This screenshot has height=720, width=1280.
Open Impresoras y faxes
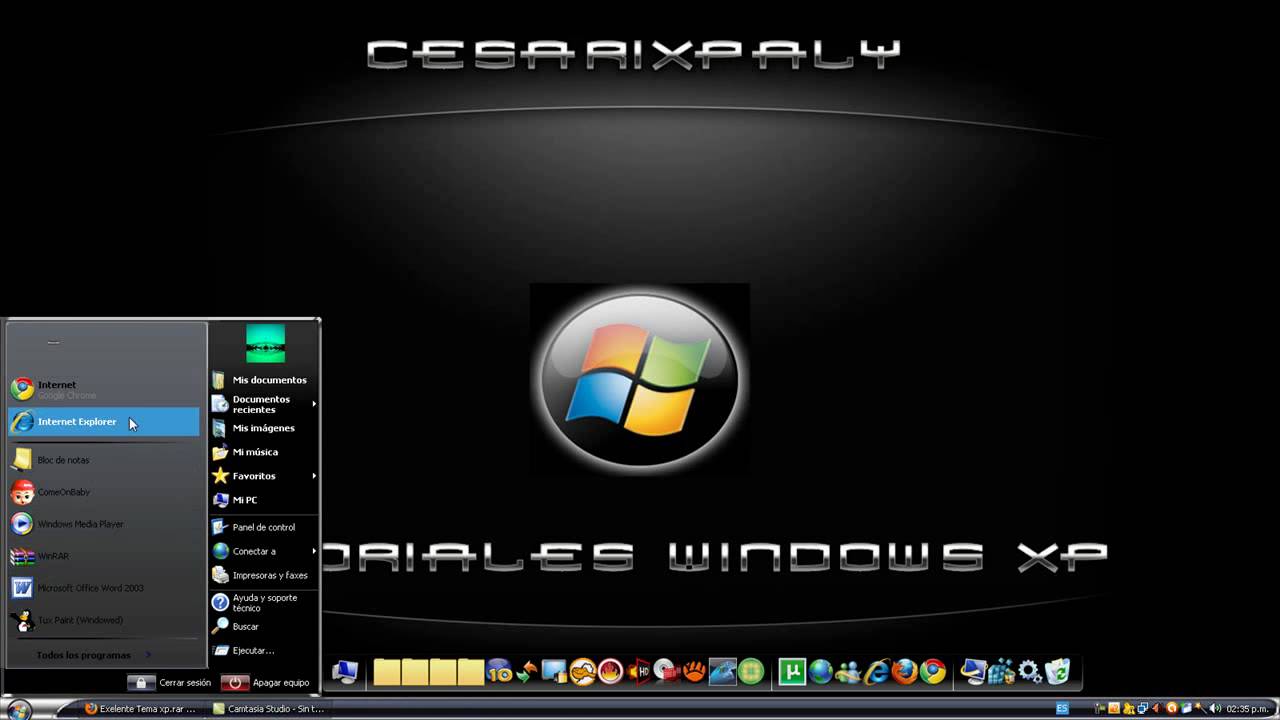click(x=264, y=575)
